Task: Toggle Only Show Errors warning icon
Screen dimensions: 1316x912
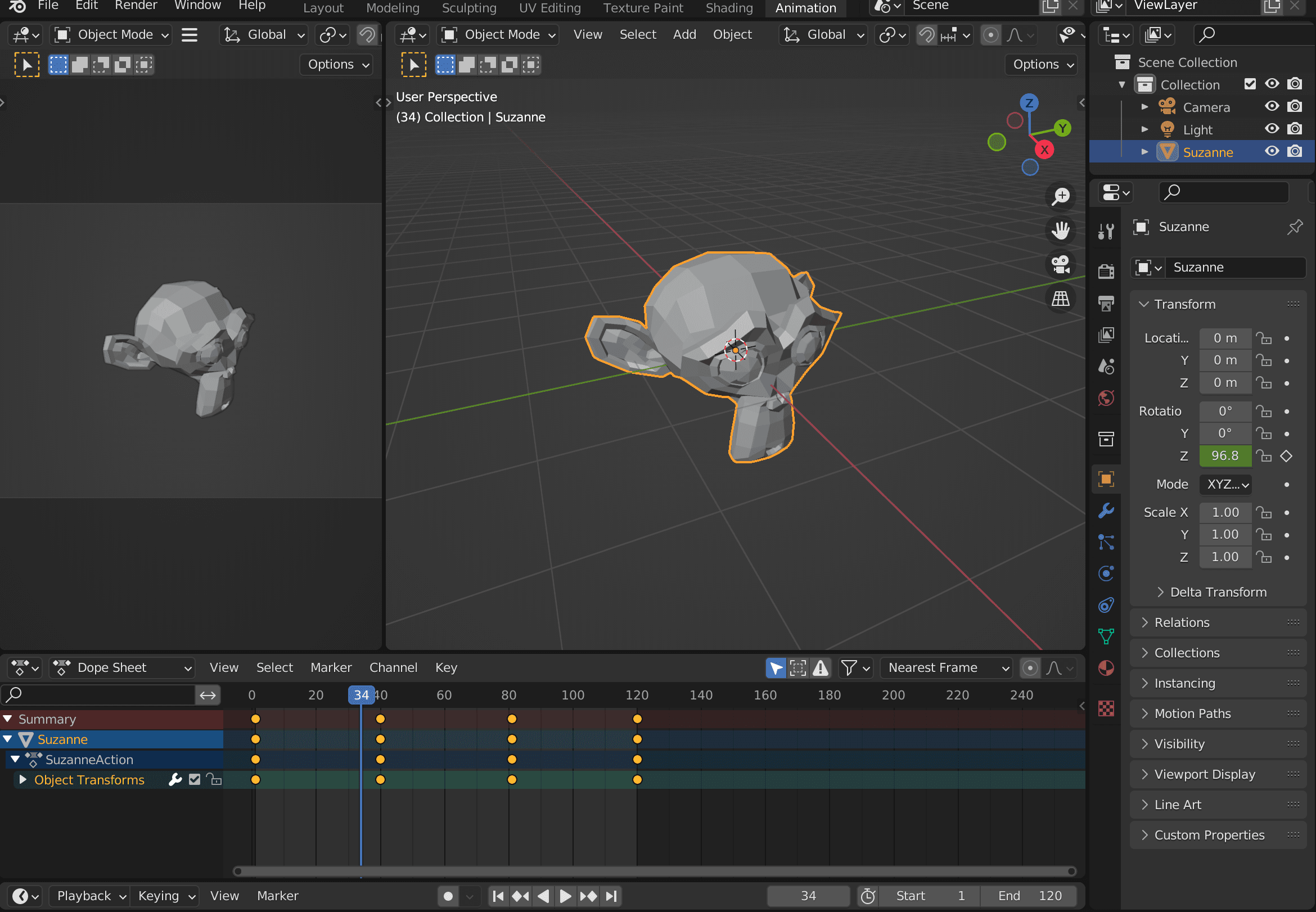Action: click(x=820, y=667)
